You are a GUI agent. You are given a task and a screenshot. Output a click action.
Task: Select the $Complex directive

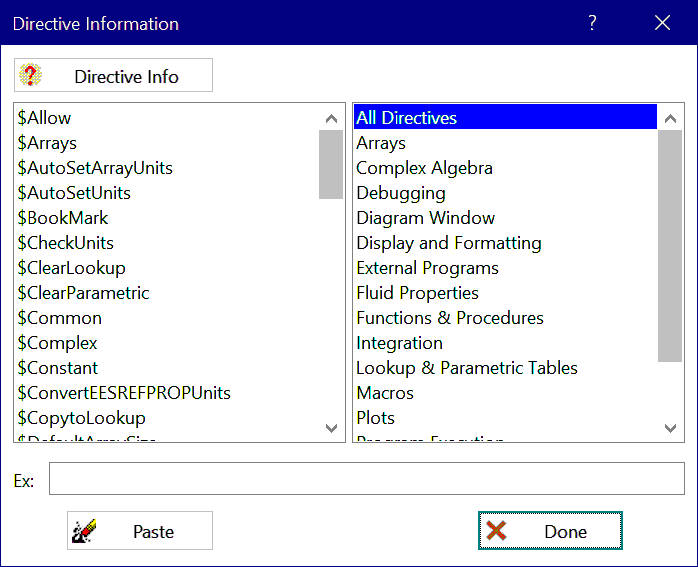(58, 343)
